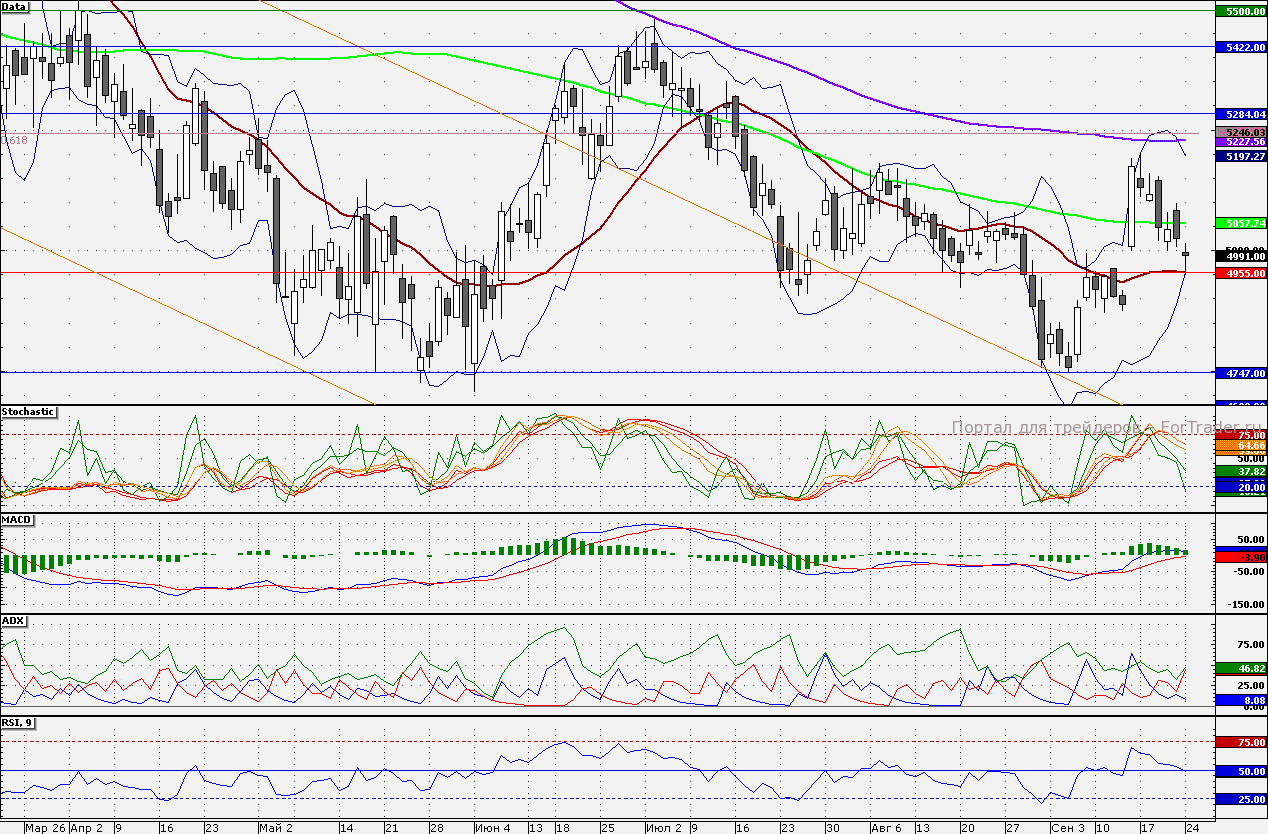Click the MACD indicator panel label
This screenshot has width=1268, height=834.
click(x=16, y=518)
